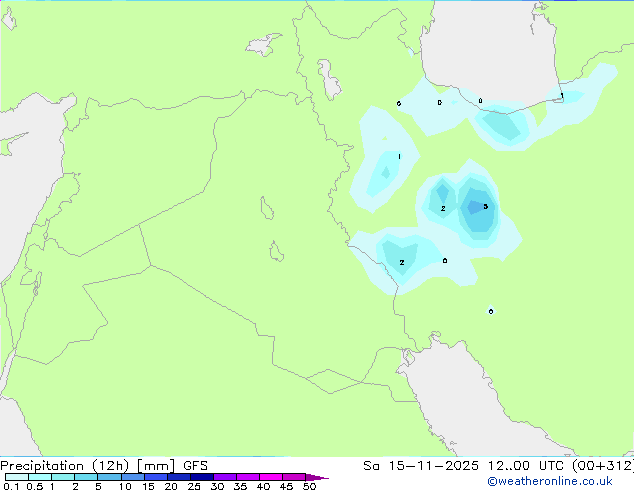Image resolution: width=634 pixels, height=490 pixels.
Task: Click the '25' legend scale label
Action: pyautogui.click(x=194, y=486)
